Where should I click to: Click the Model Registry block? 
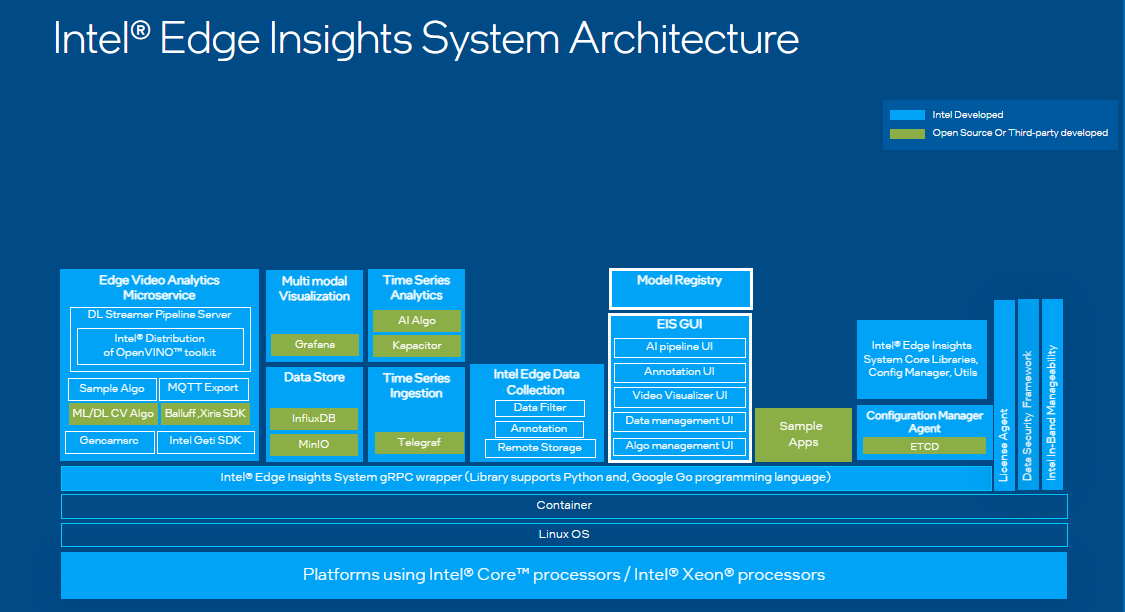[x=680, y=289]
